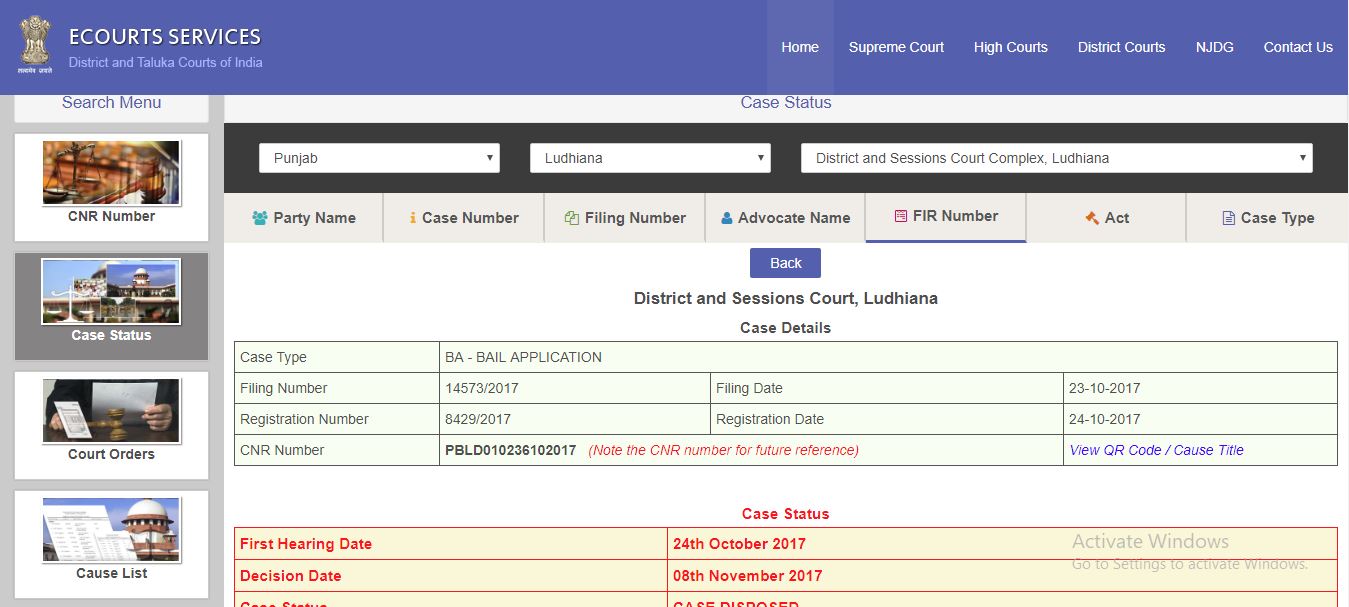Click the Advocate Name person icon
This screenshot has height=607, width=1349.
(x=727, y=218)
